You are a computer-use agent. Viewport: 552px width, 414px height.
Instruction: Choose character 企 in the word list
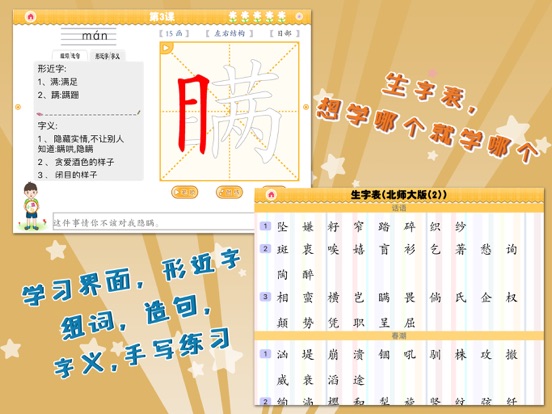point(486,297)
